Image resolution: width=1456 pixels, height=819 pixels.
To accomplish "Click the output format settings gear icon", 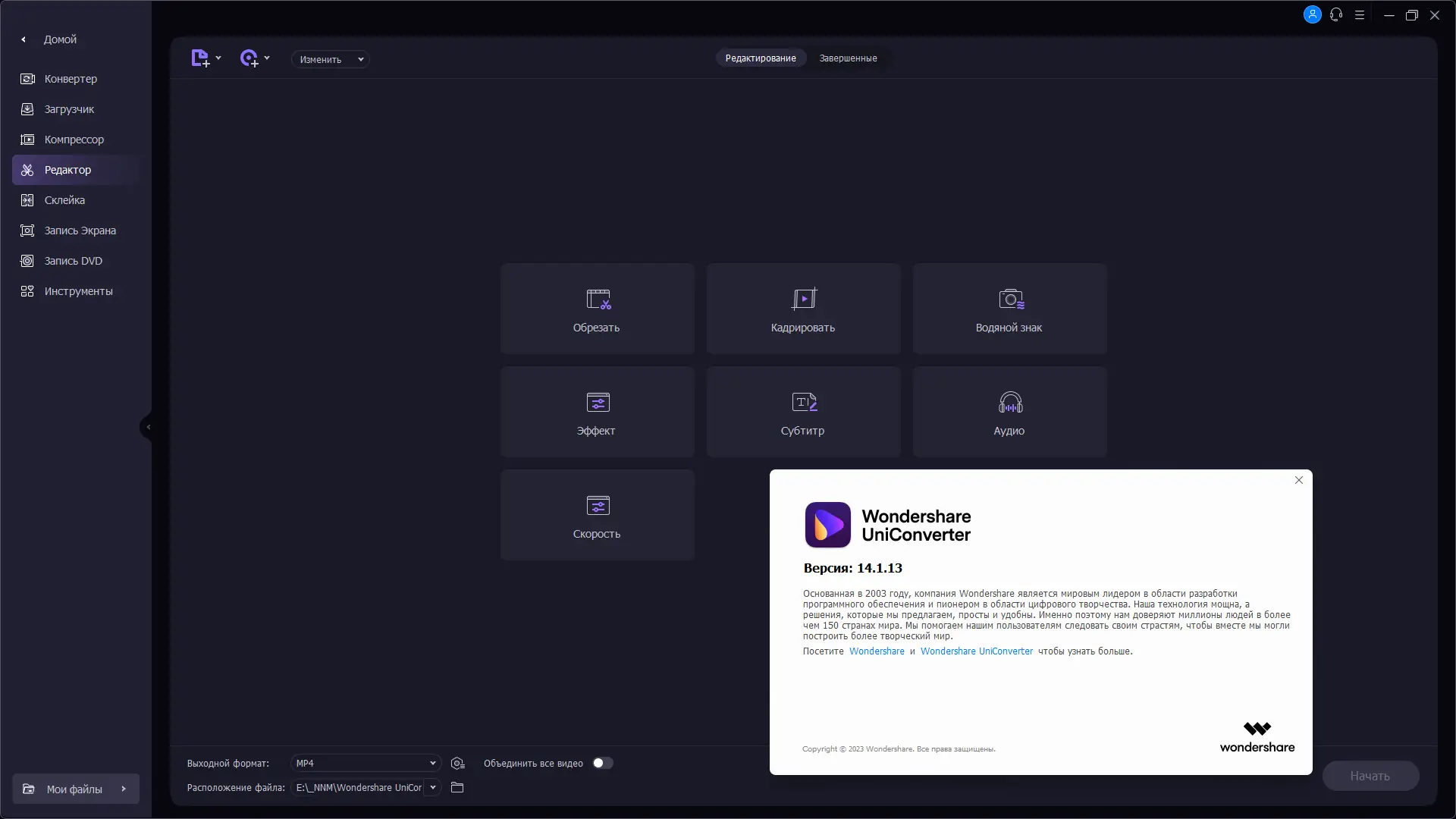I will 457,764.
